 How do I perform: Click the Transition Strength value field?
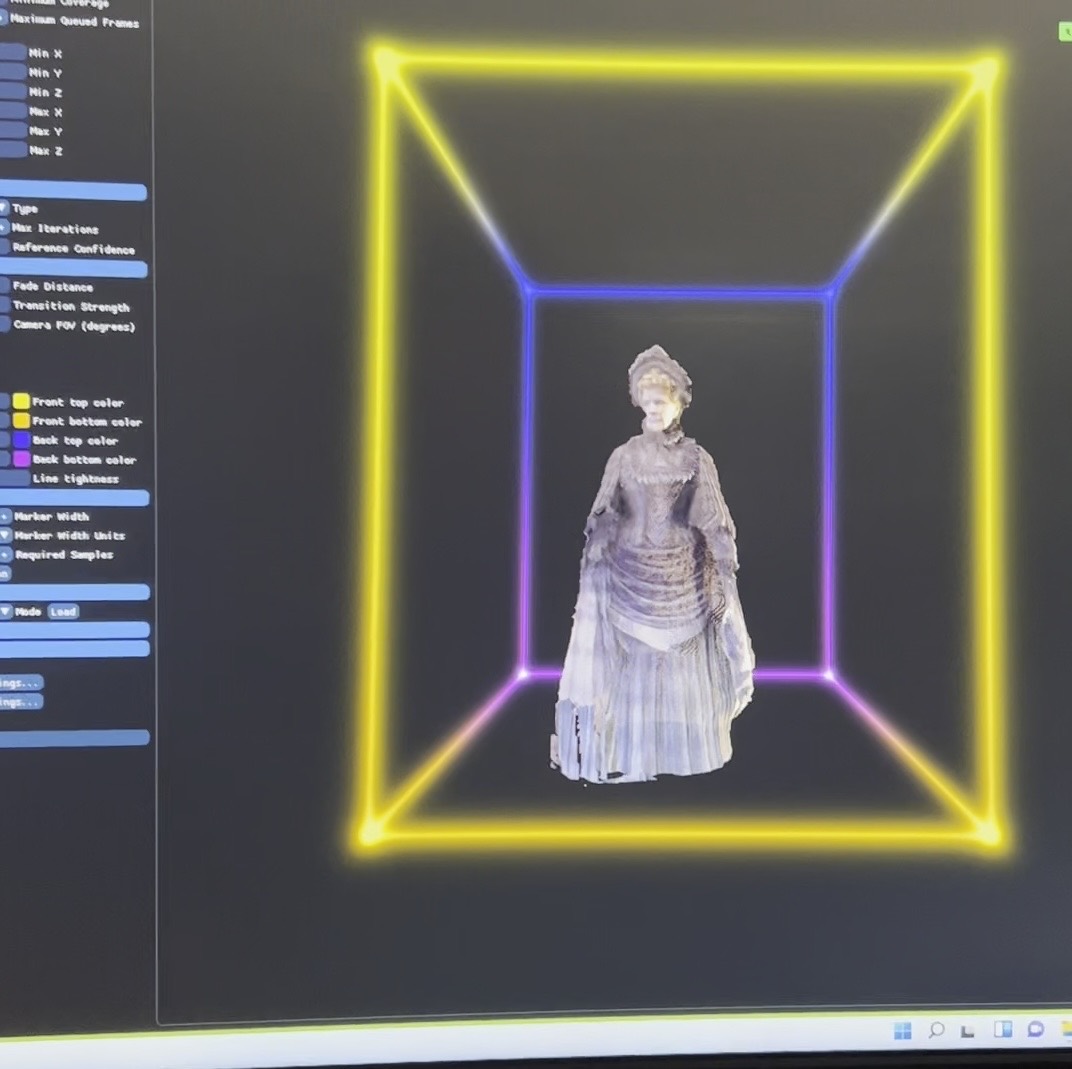coord(4,305)
